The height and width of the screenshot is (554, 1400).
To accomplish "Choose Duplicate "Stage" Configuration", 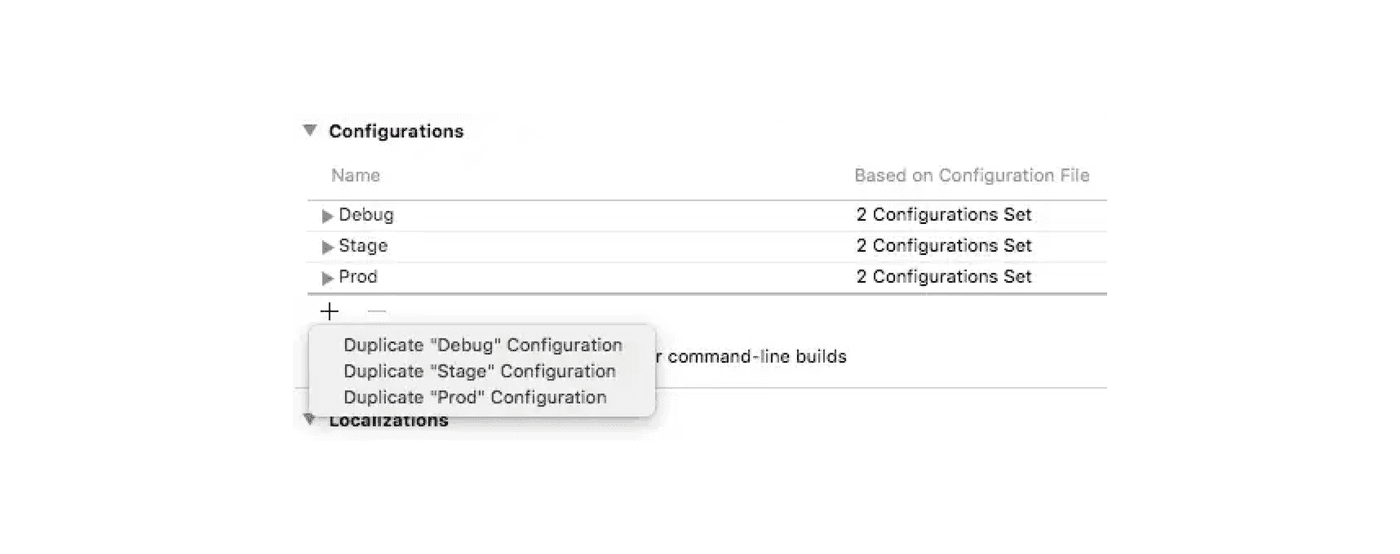I will (480, 371).
